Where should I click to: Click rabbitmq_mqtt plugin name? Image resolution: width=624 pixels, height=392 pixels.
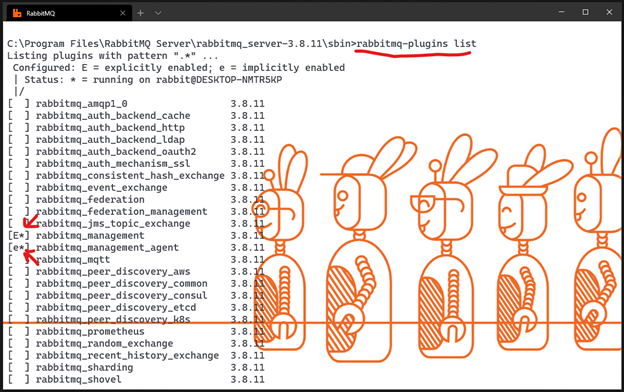point(73,259)
